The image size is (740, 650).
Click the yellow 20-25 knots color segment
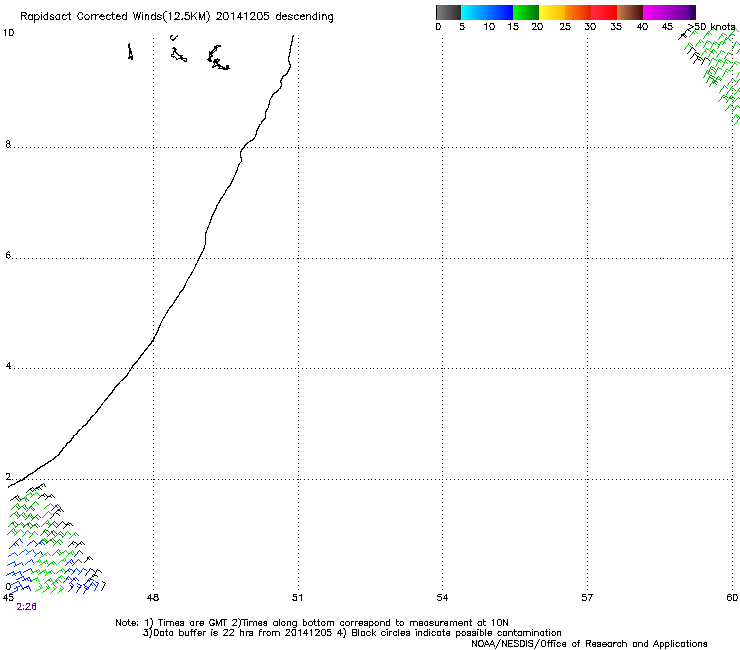(552, 12)
